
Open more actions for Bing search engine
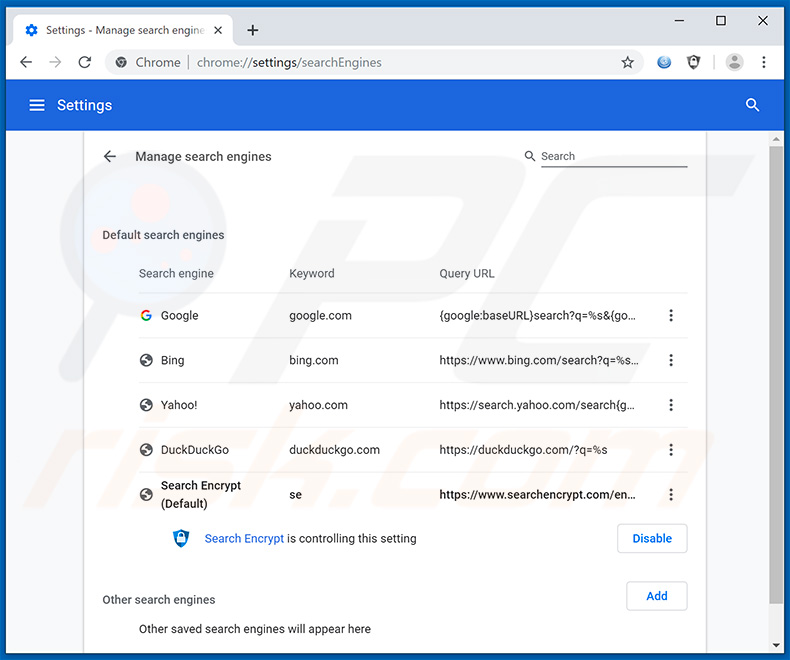671,360
